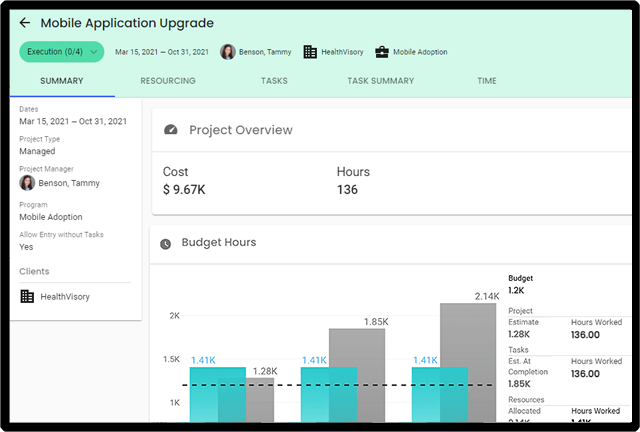The image size is (640, 432).
Task: Click the Mobile Adoption briefcase icon
Action: (x=382, y=52)
